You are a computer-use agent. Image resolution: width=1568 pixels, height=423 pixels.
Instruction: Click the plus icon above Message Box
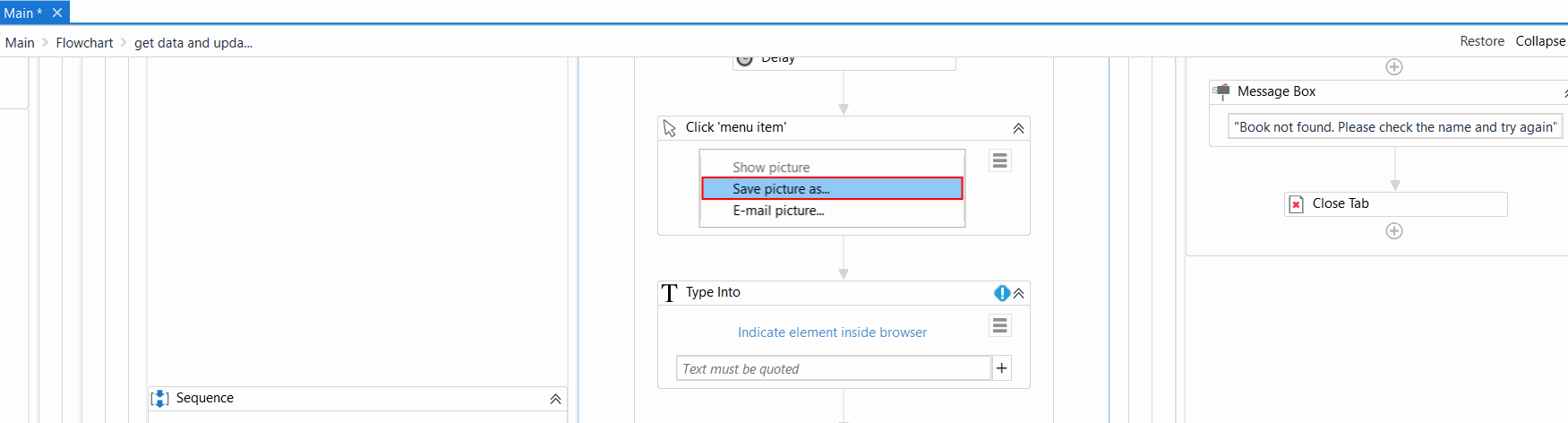pyautogui.click(x=1394, y=67)
